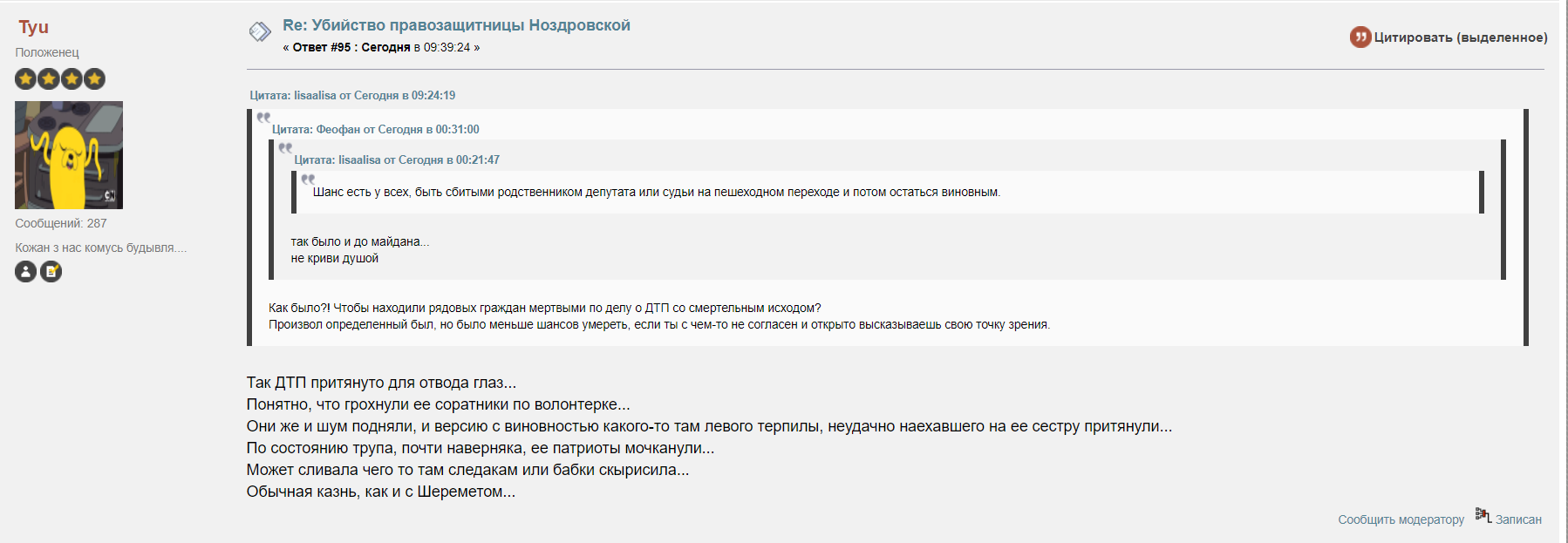Viewport: 1568px width, 543px height.
Task: Open Tyu's profile via the person icon
Action: 26,272
